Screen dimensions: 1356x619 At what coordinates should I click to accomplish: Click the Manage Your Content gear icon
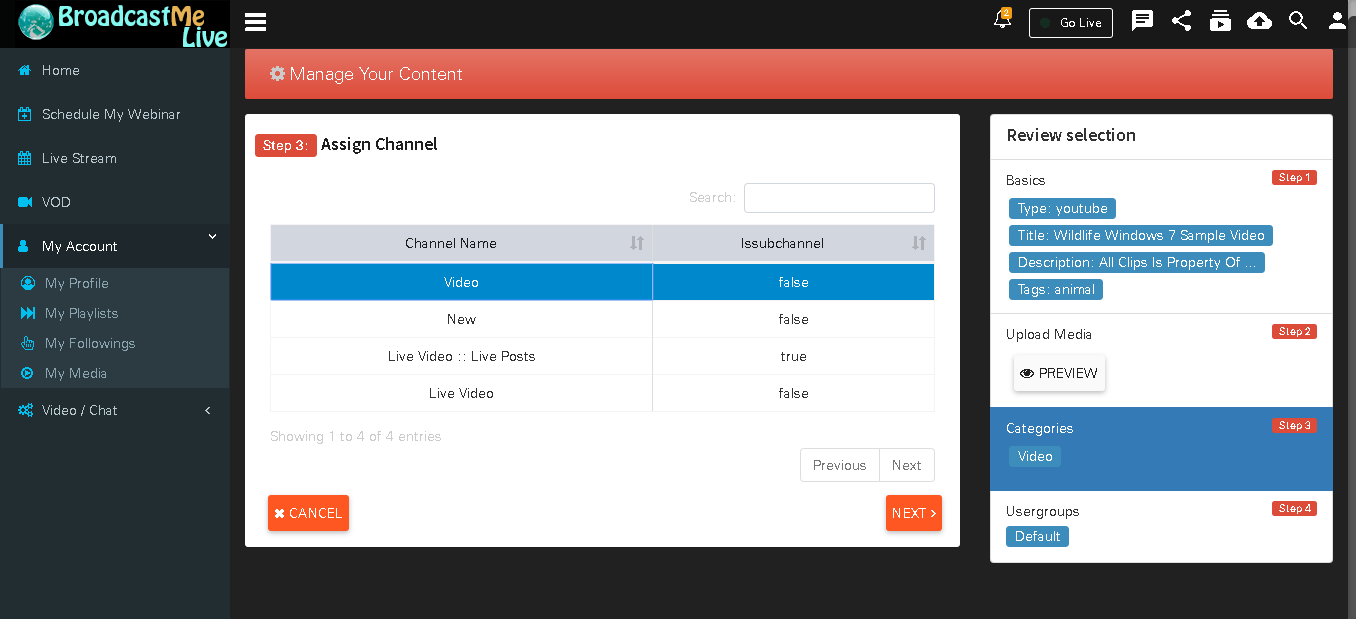tap(277, 74)
